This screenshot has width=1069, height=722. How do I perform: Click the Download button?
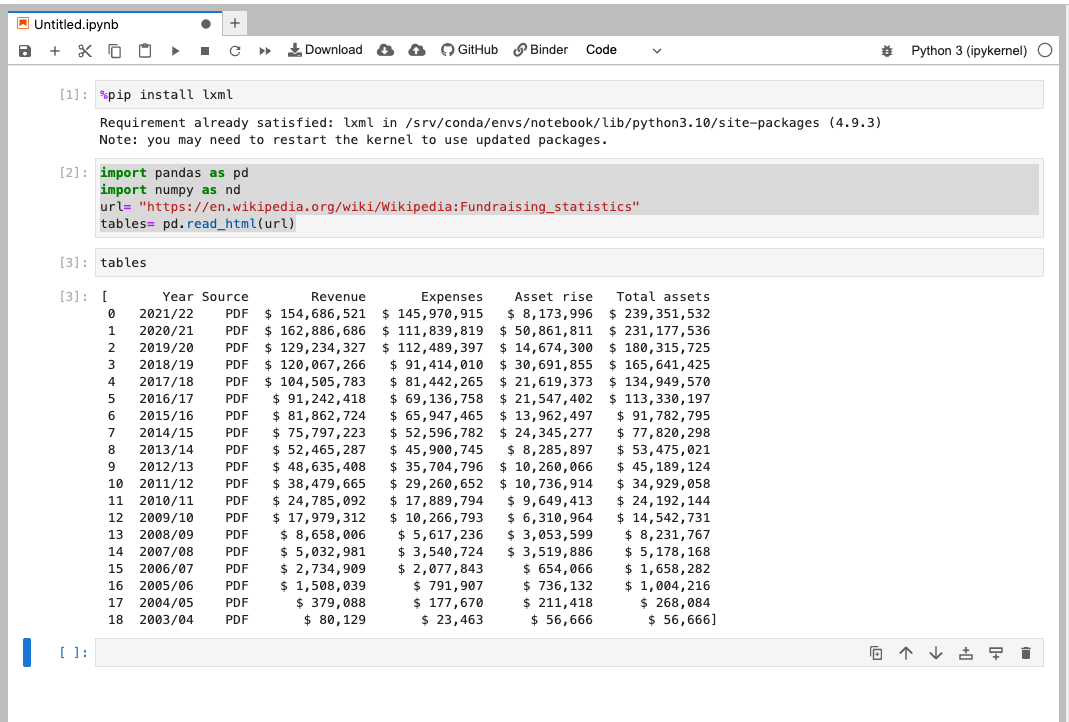point(325,50)
